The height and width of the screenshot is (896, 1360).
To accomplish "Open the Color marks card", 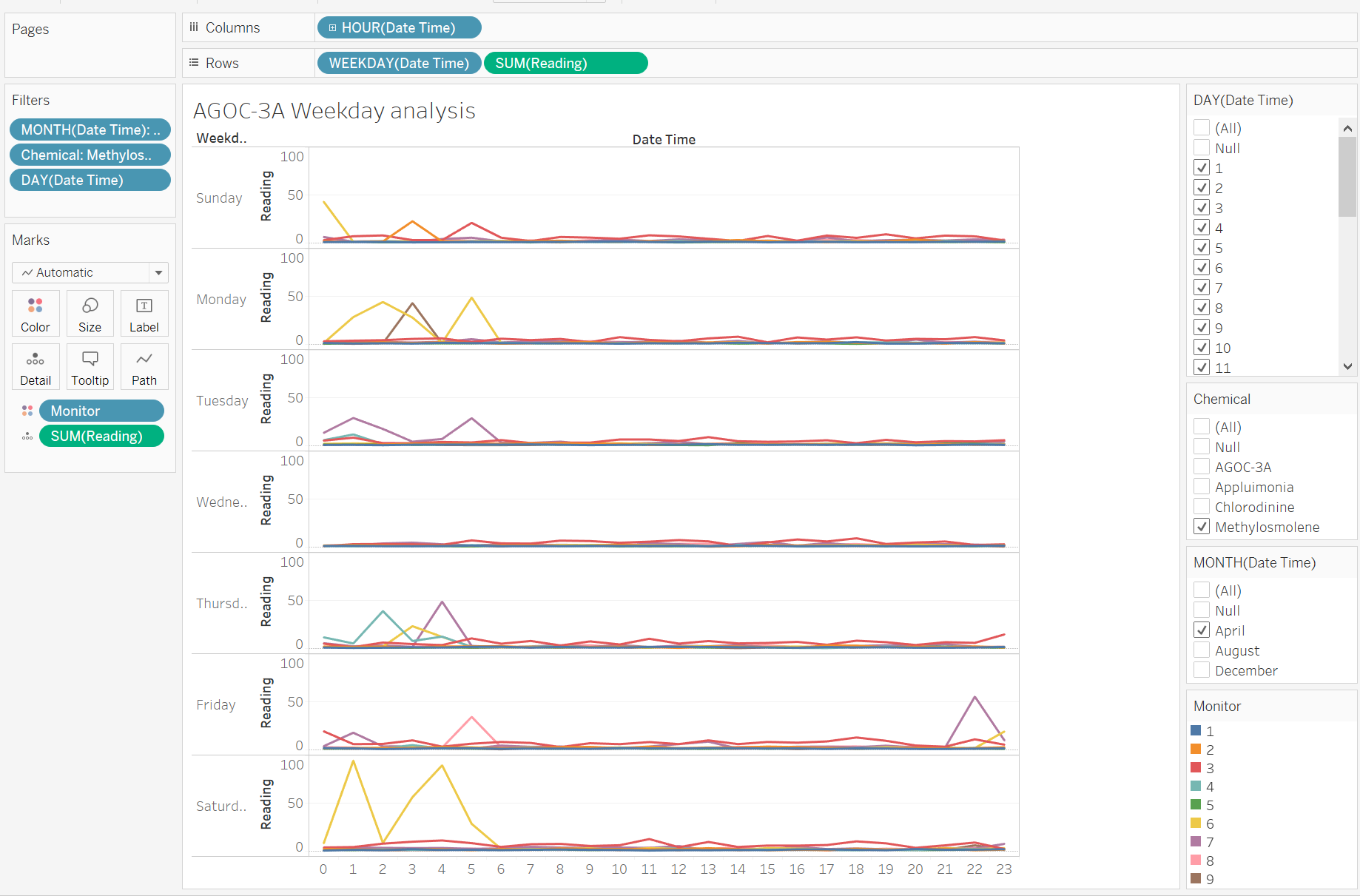I will (36, 313).
